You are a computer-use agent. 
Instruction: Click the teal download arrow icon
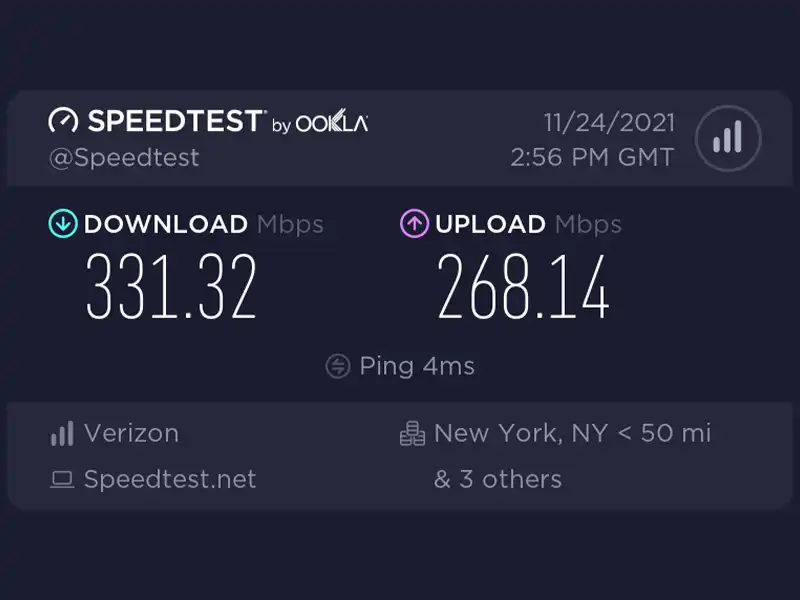click(x=63, y=223)
